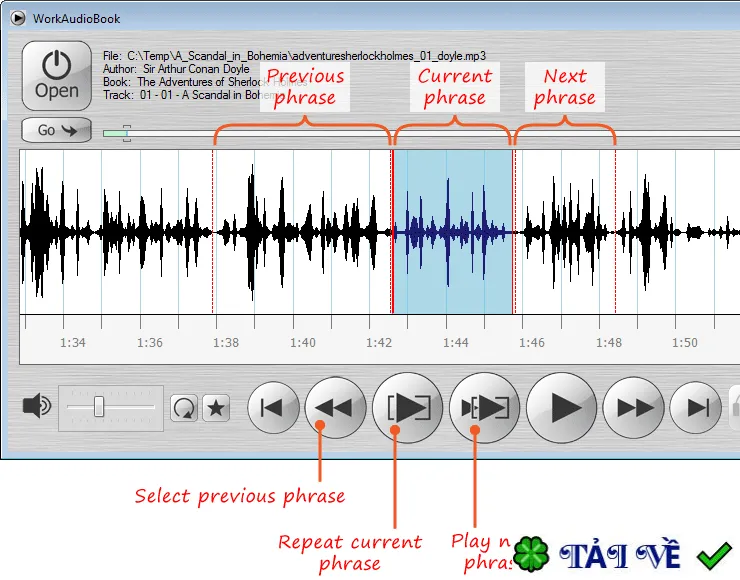Click the 1:38 timeline label
This screenshot has width=740, height=580.
point(226,343)
